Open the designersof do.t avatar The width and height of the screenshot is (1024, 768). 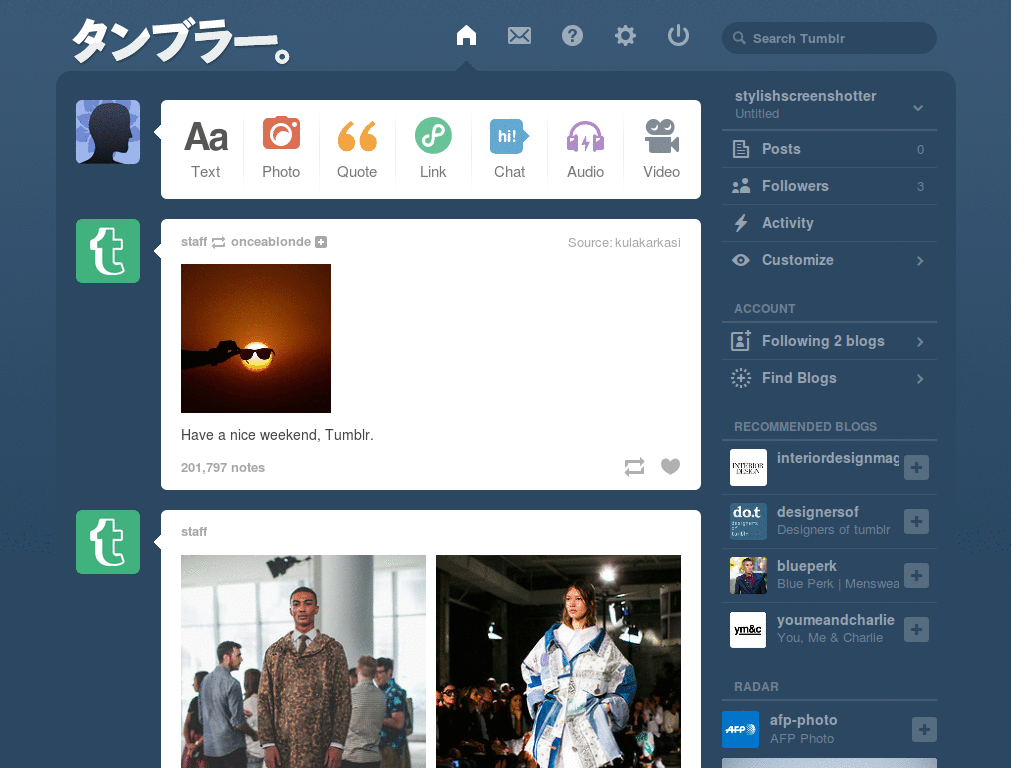tap(748, 521)
